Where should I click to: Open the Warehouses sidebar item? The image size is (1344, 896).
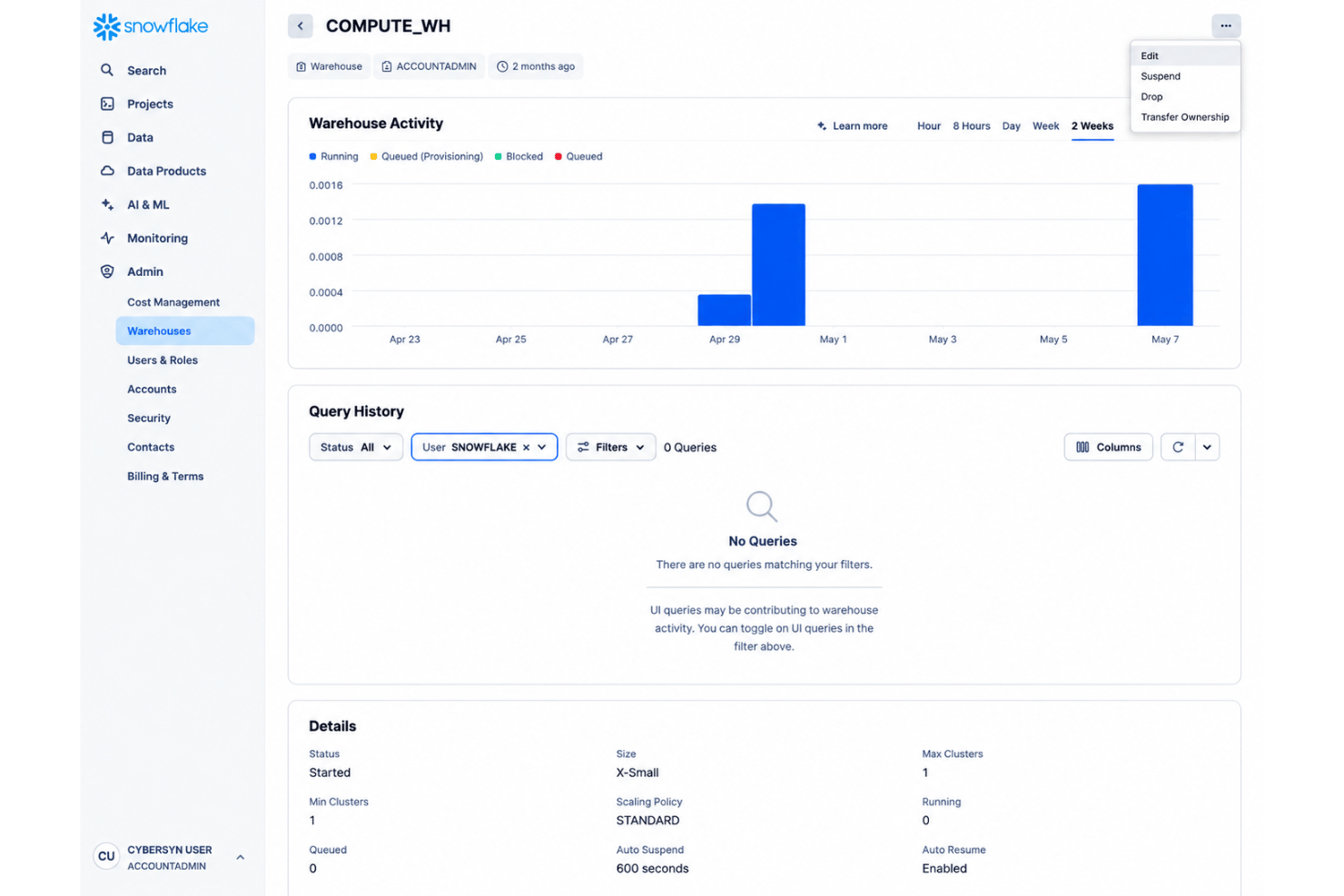[185, 330]
